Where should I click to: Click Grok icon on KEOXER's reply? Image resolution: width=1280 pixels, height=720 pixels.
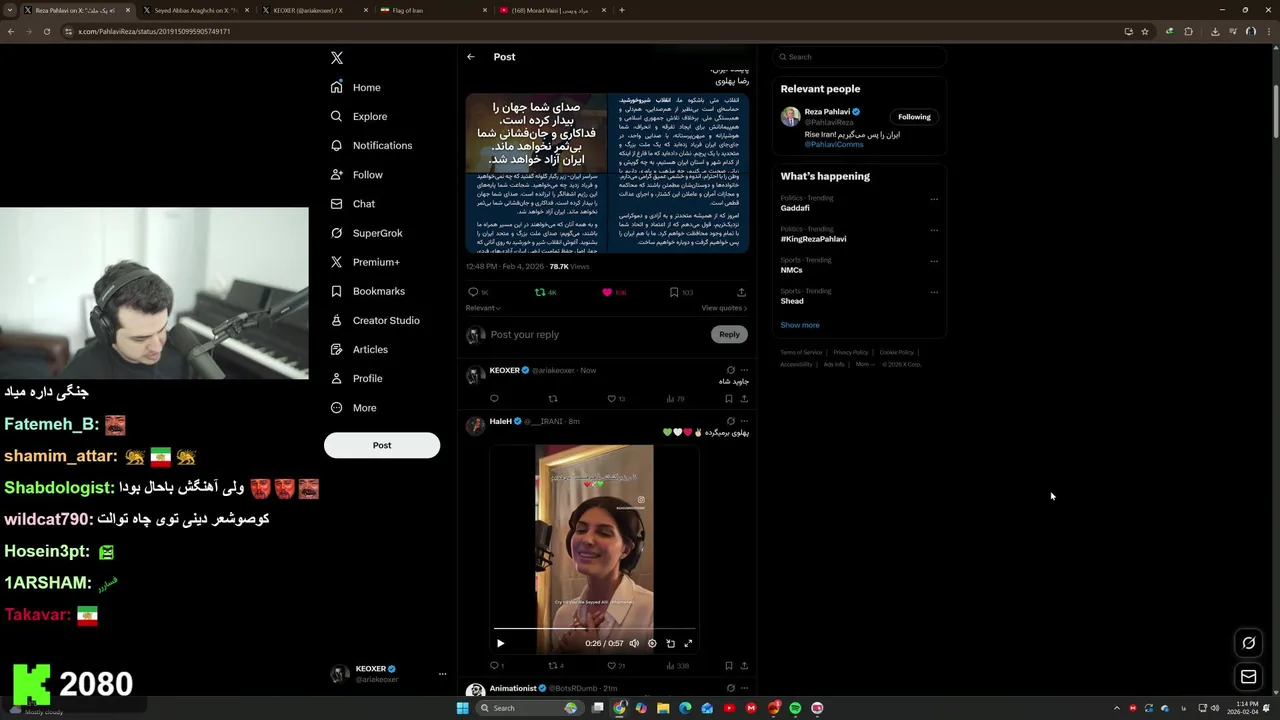730,370
